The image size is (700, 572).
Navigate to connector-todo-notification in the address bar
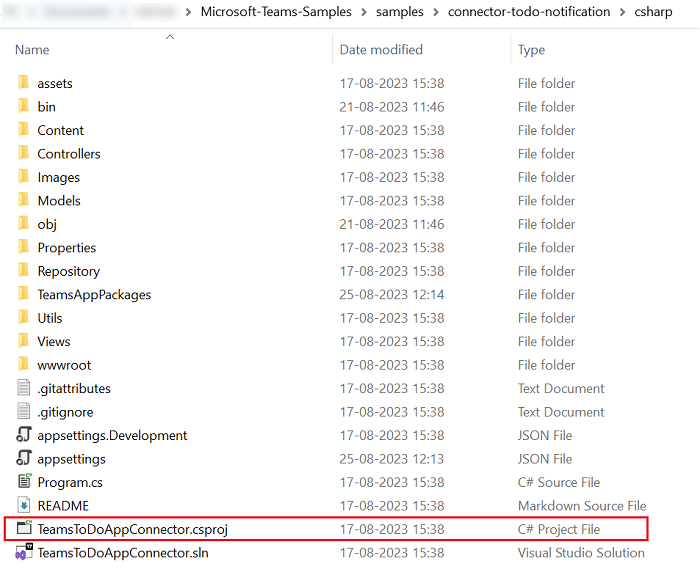tap(529, 12)
